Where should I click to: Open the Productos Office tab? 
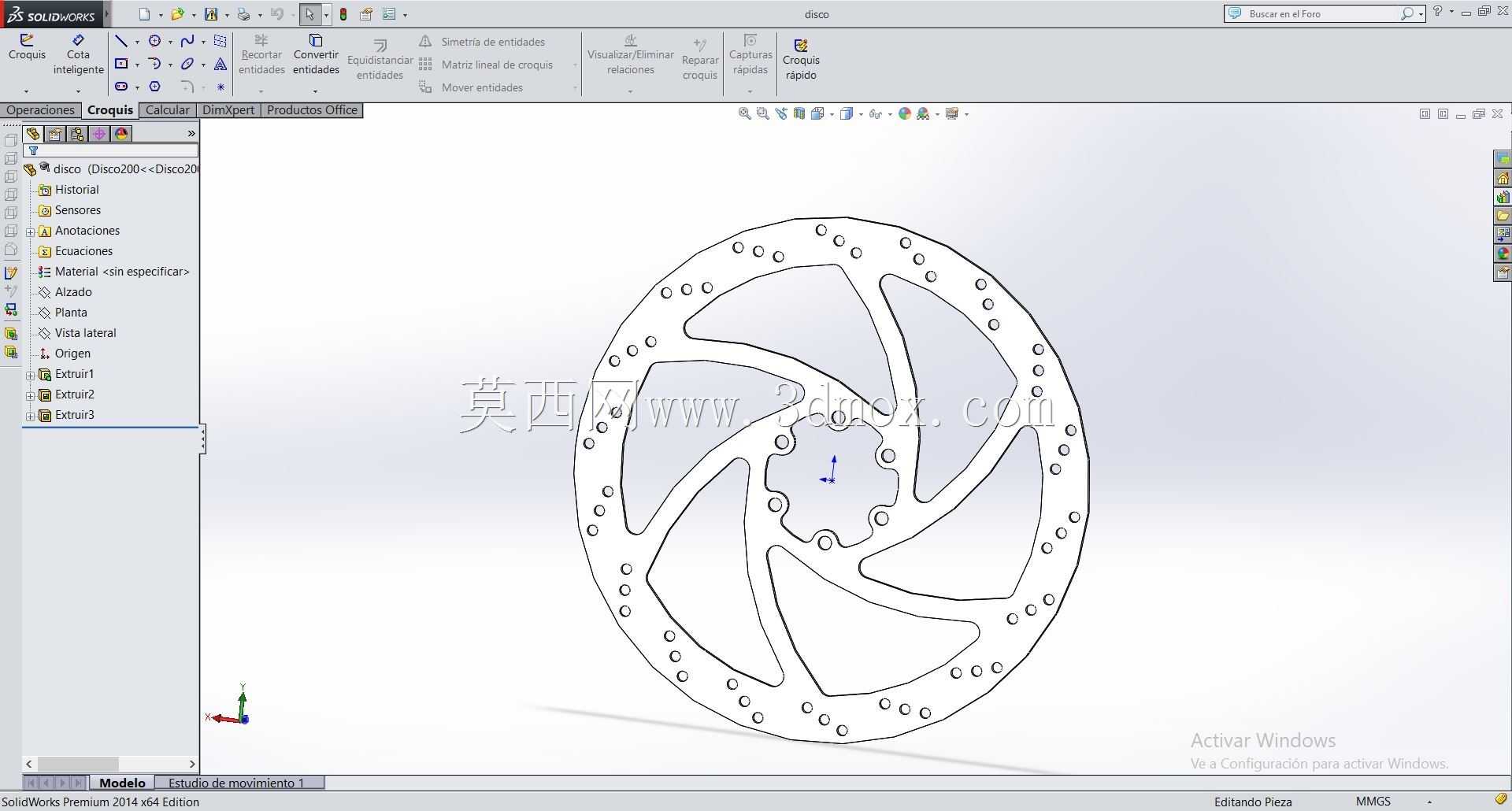[312, 110]
